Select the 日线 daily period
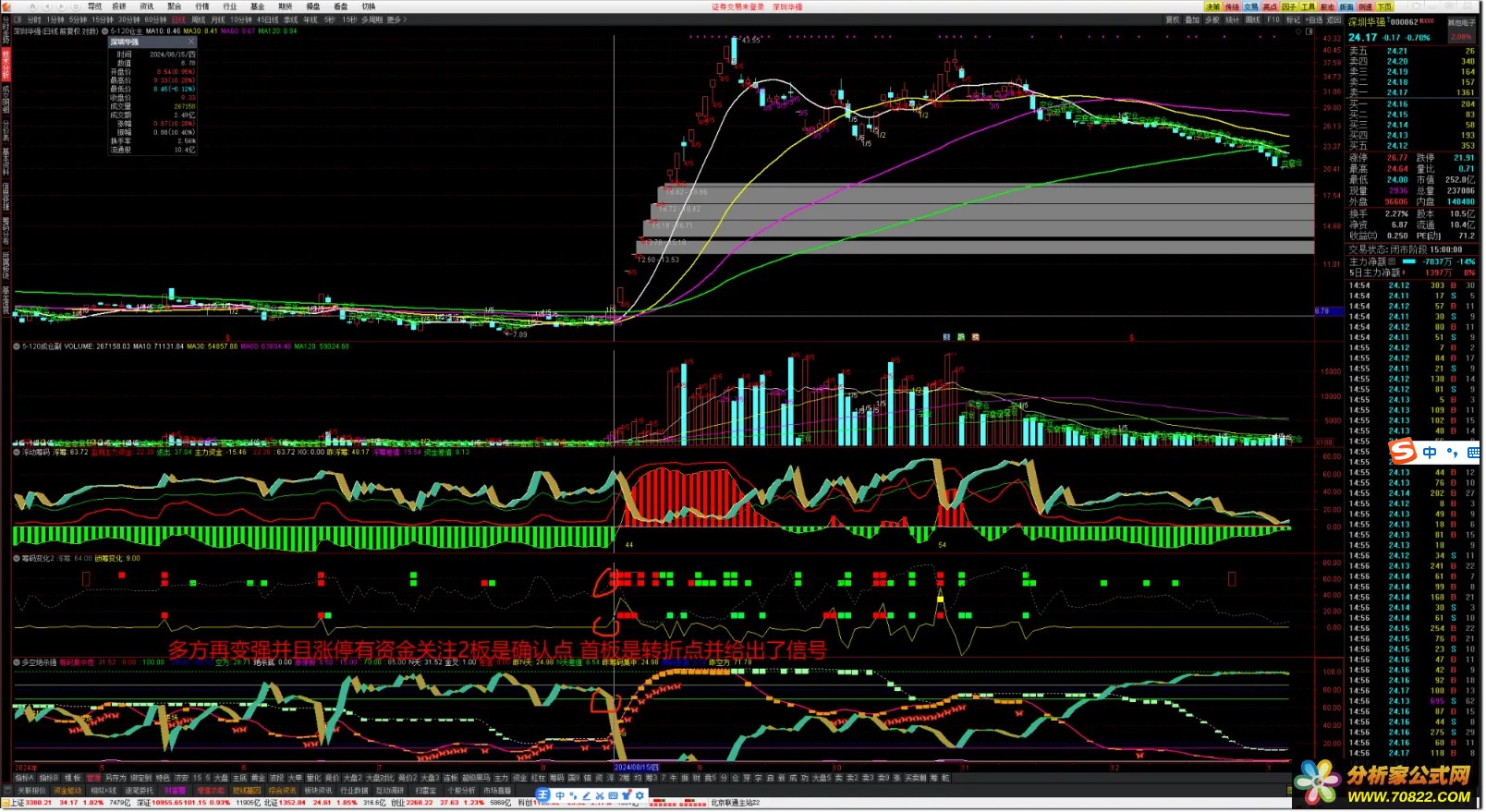Viewport: 1486px width, 812px height. [178, 19]
